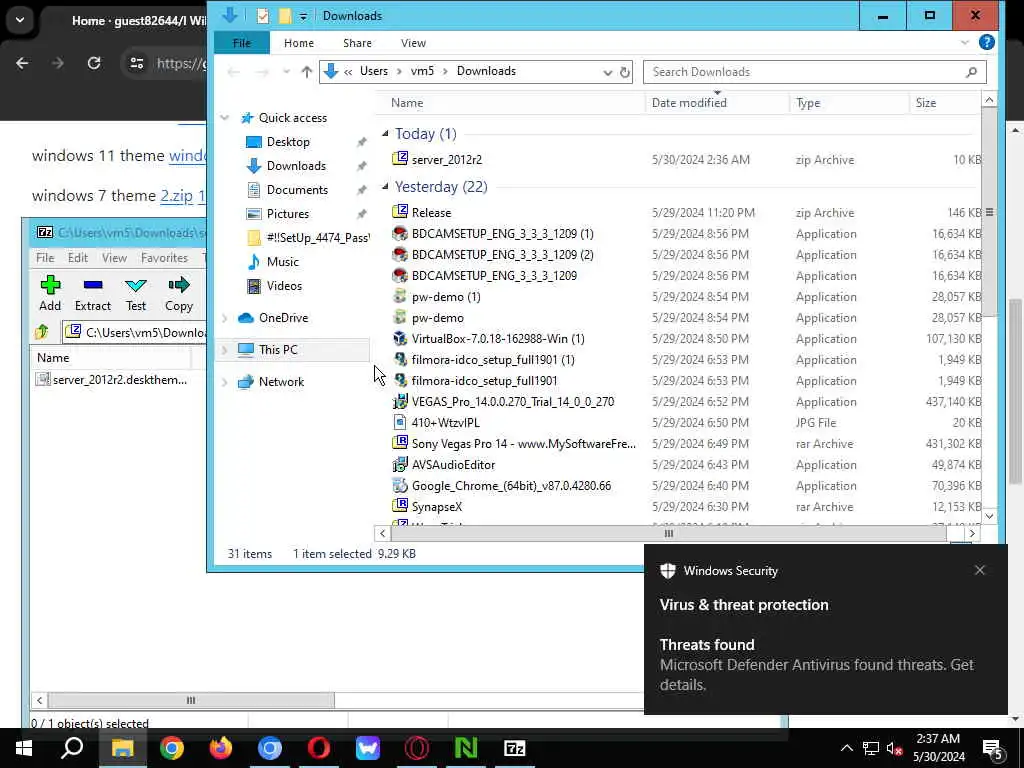Select Downloads in Quick access
The height and width of the screenshot is (768, 1024).
[x=296, y=166]
